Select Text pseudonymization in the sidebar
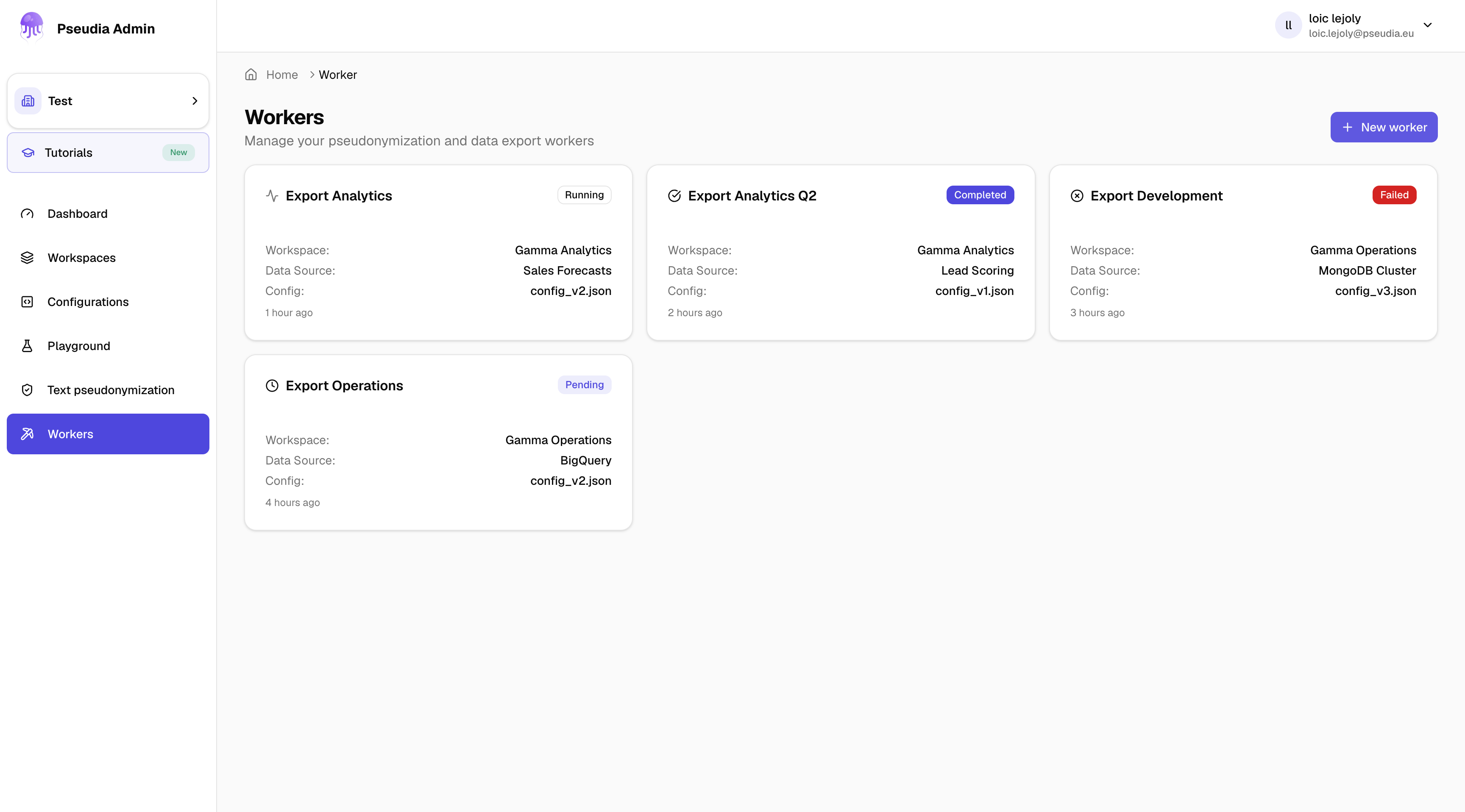Screen dimensions: 1465x812 click(108, 390)
